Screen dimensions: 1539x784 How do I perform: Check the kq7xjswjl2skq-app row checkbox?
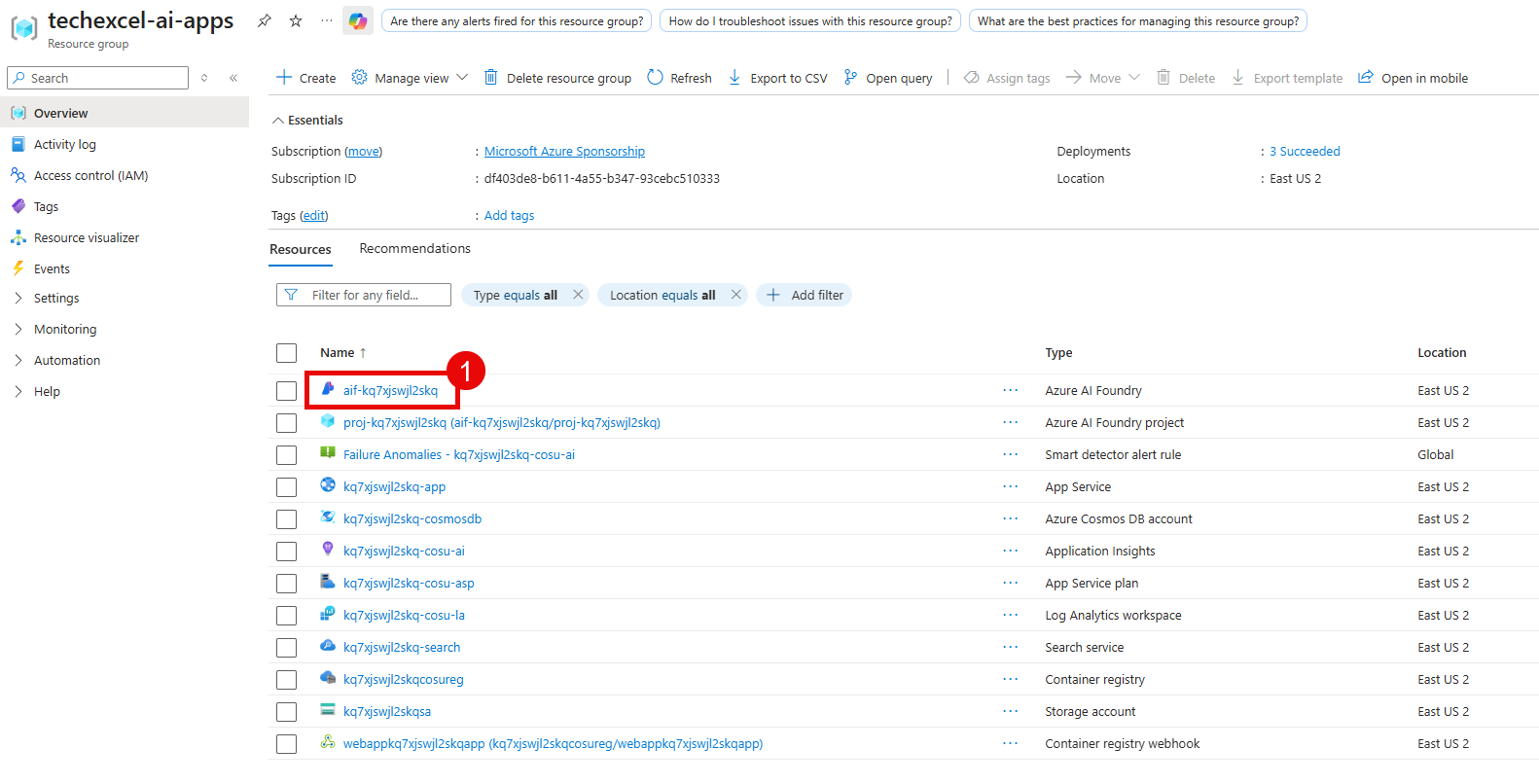(x=286, y=487)
